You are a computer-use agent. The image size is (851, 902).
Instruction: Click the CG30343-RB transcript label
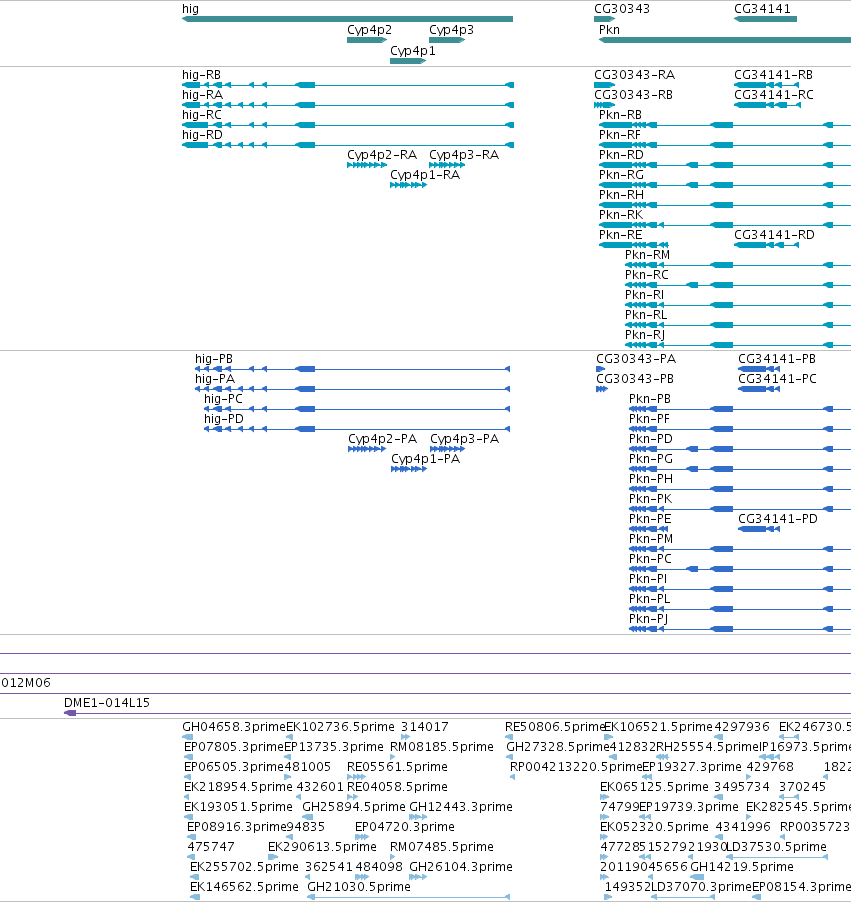[634, 95]
